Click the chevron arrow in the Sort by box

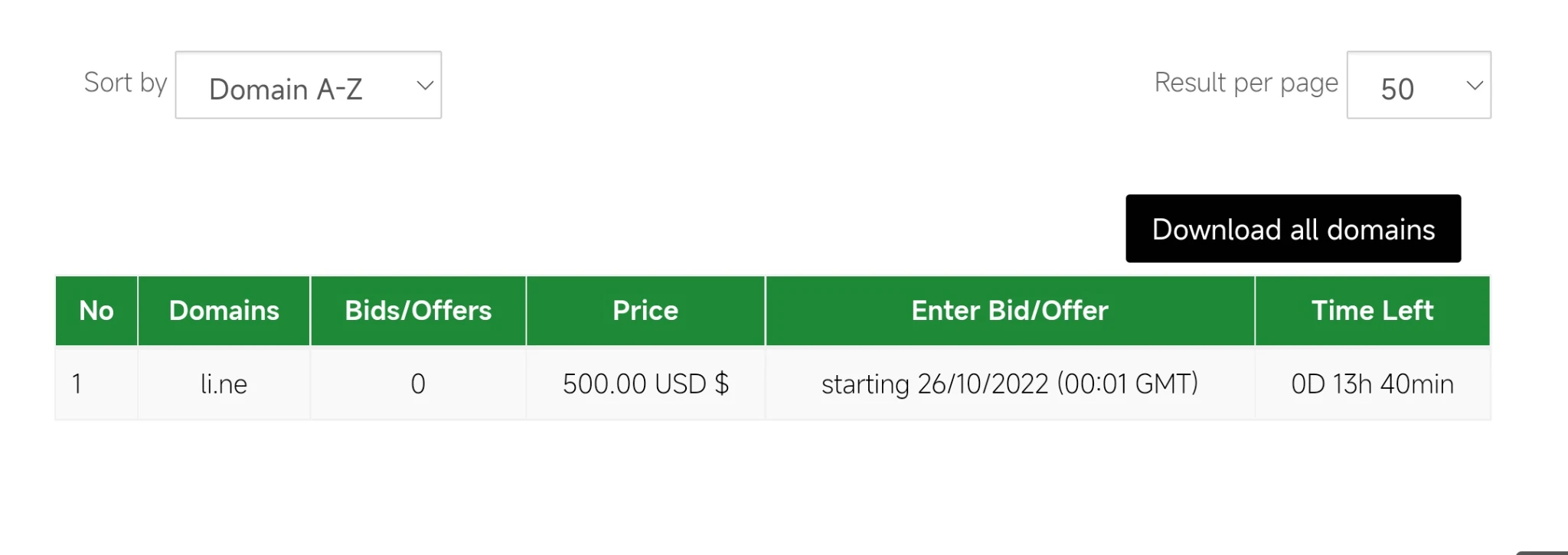point(425,86)
